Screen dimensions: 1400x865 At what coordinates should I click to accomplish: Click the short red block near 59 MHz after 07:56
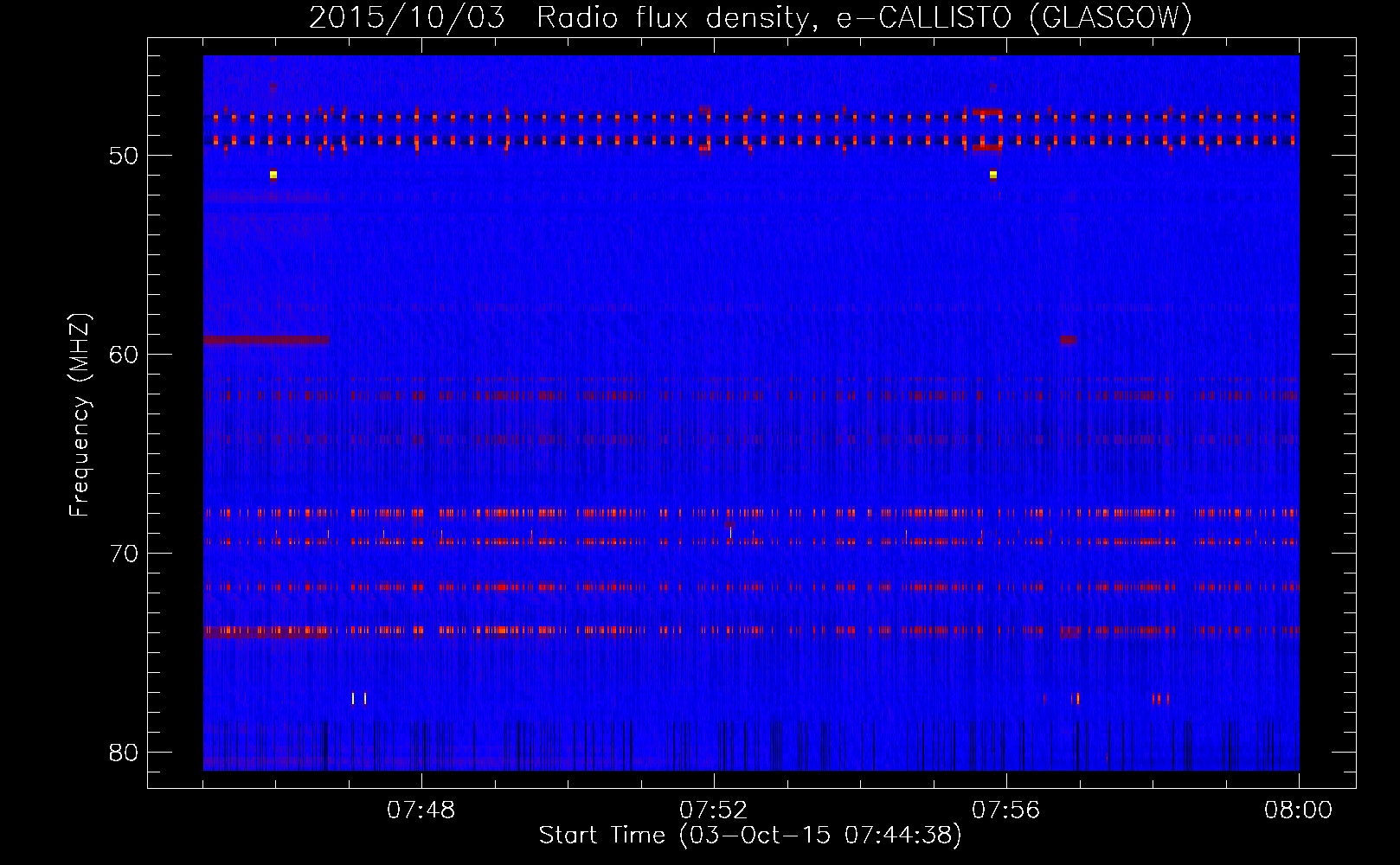1069,340
